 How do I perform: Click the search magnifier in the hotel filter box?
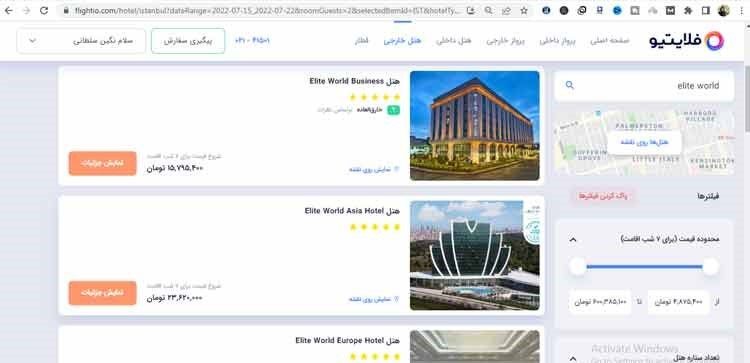pyautogui.click(x=569, y=85)
